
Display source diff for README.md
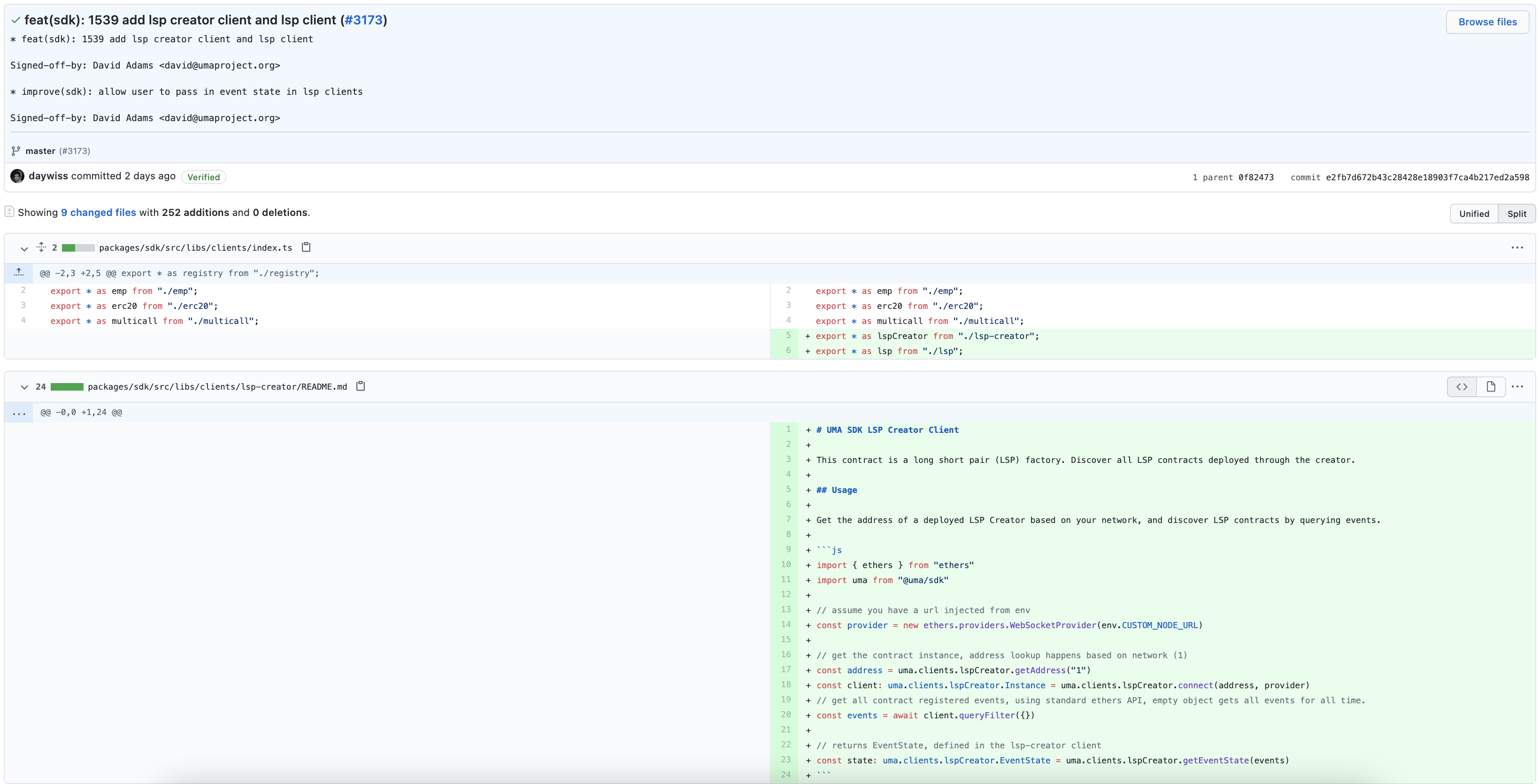click(x=1462, y=387)
